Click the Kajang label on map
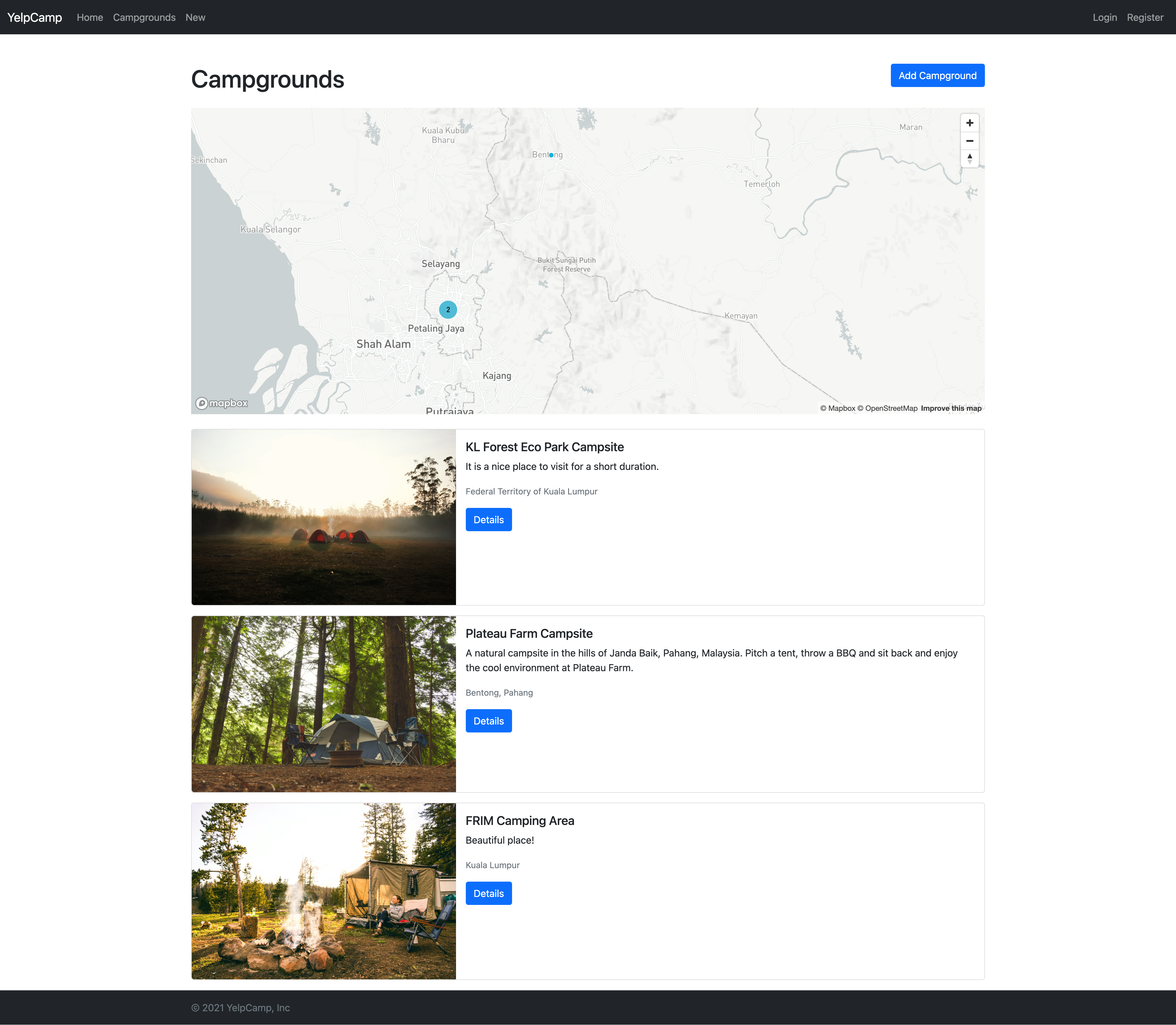 497,376
